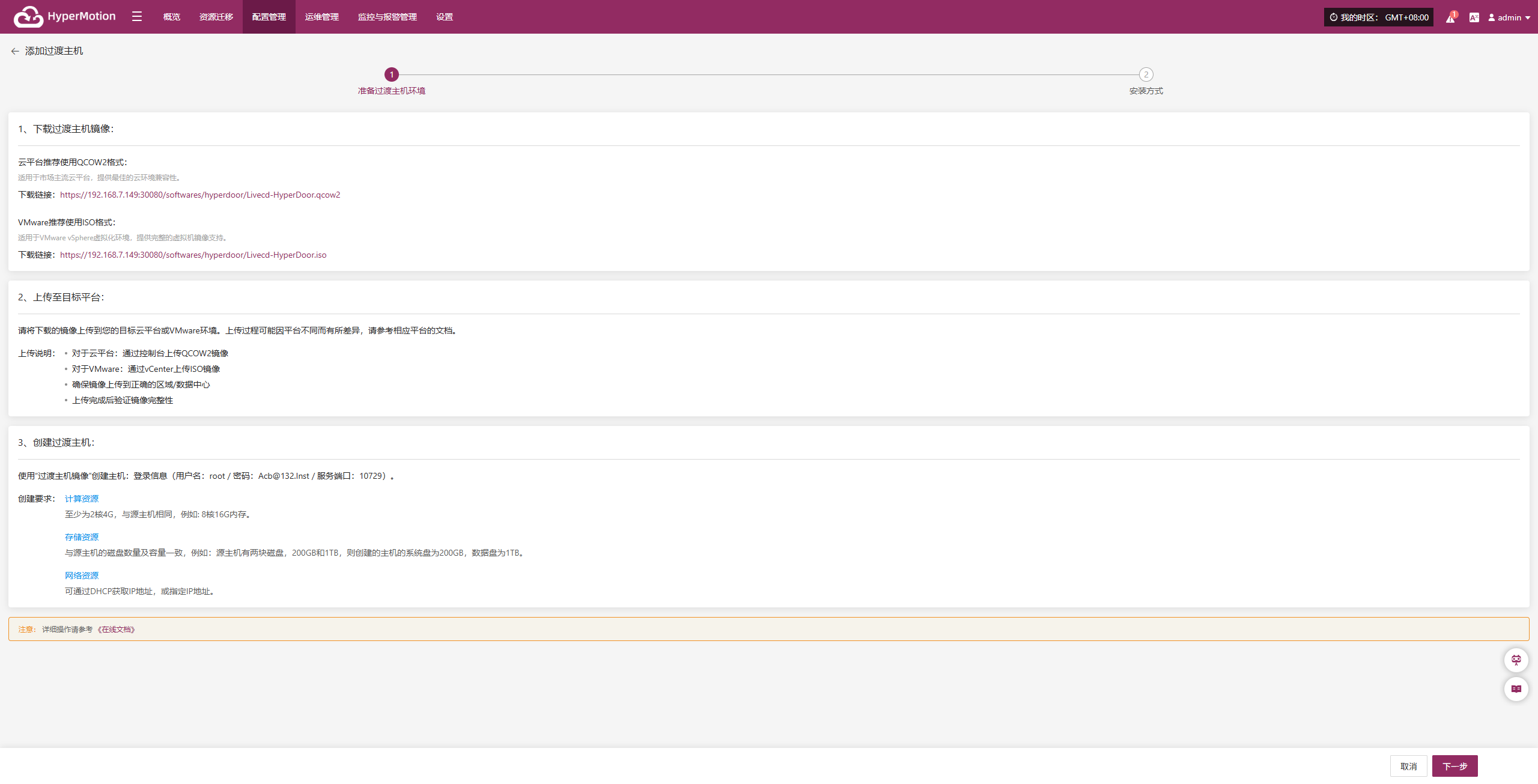Click the back arrow beside 添加过渡主机

click(15, 52)
